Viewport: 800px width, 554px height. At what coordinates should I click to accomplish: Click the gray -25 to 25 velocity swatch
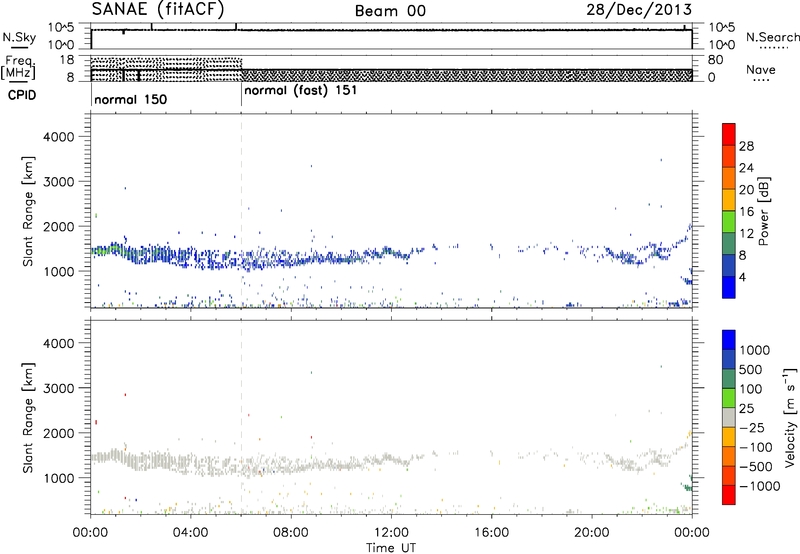(x=729, y=417)
